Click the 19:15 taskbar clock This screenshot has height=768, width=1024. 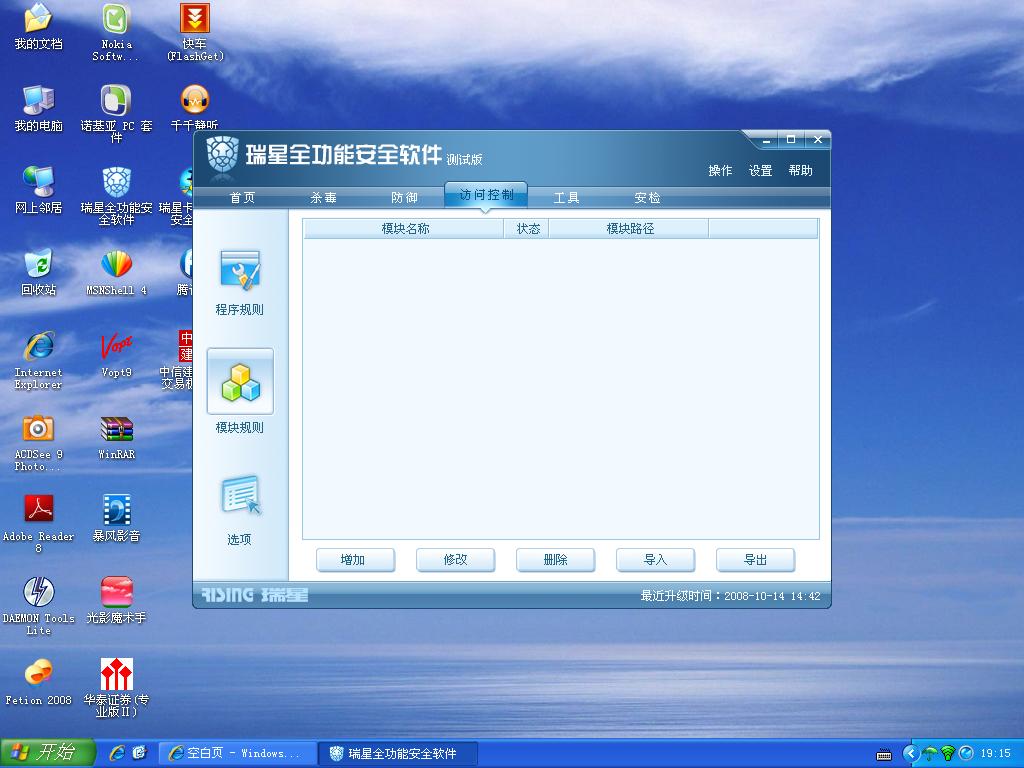995,754
